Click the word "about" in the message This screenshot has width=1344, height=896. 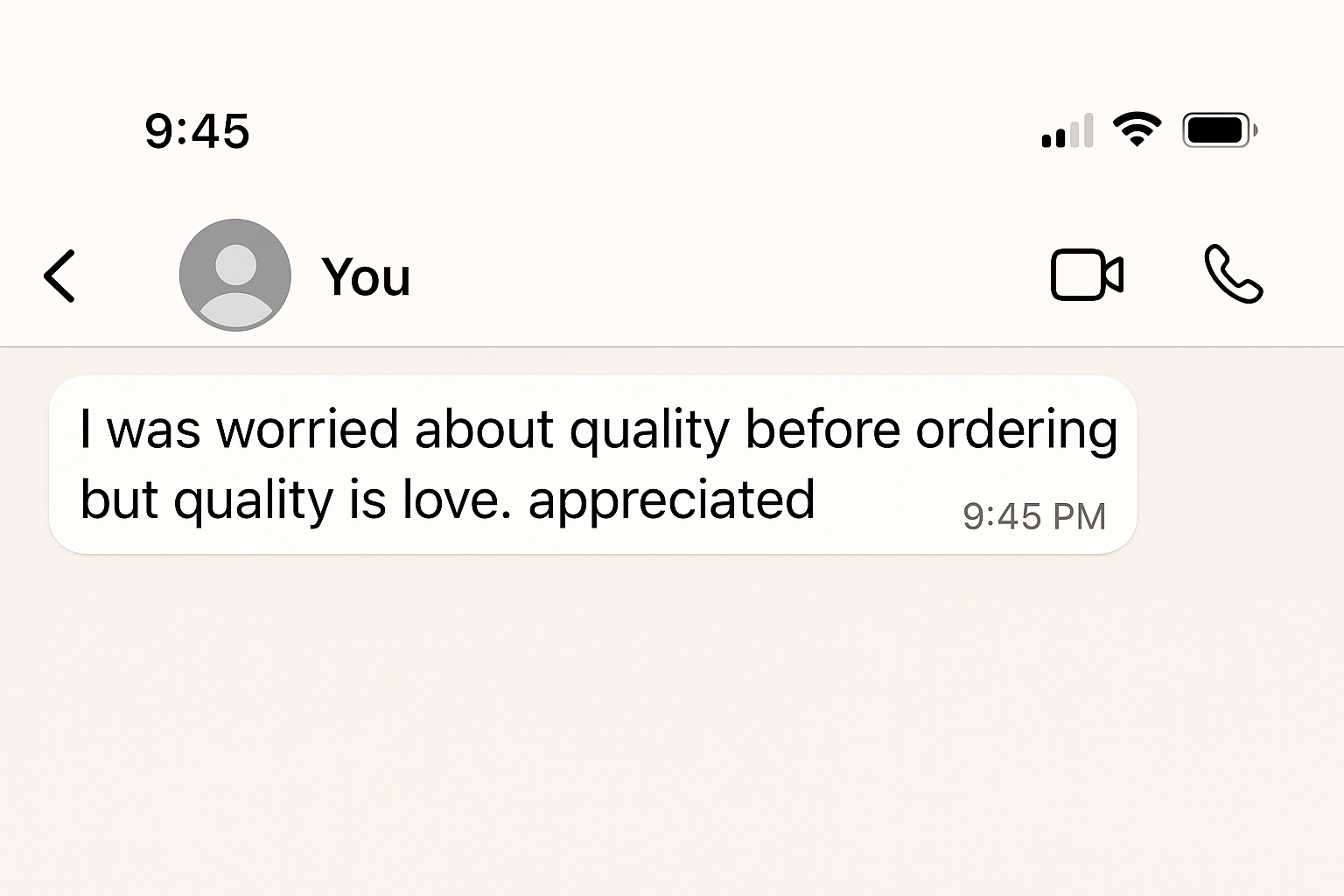click(x=484, y=430)
